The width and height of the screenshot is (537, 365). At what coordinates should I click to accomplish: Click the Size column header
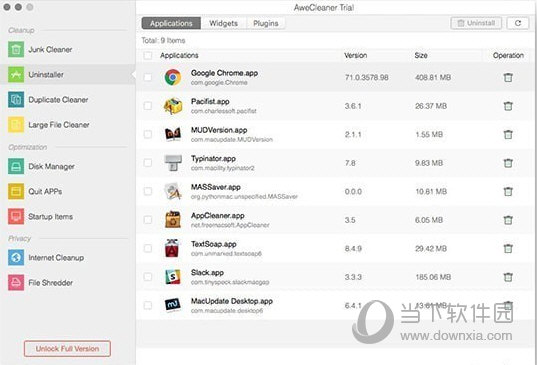[x=421, y=55]
